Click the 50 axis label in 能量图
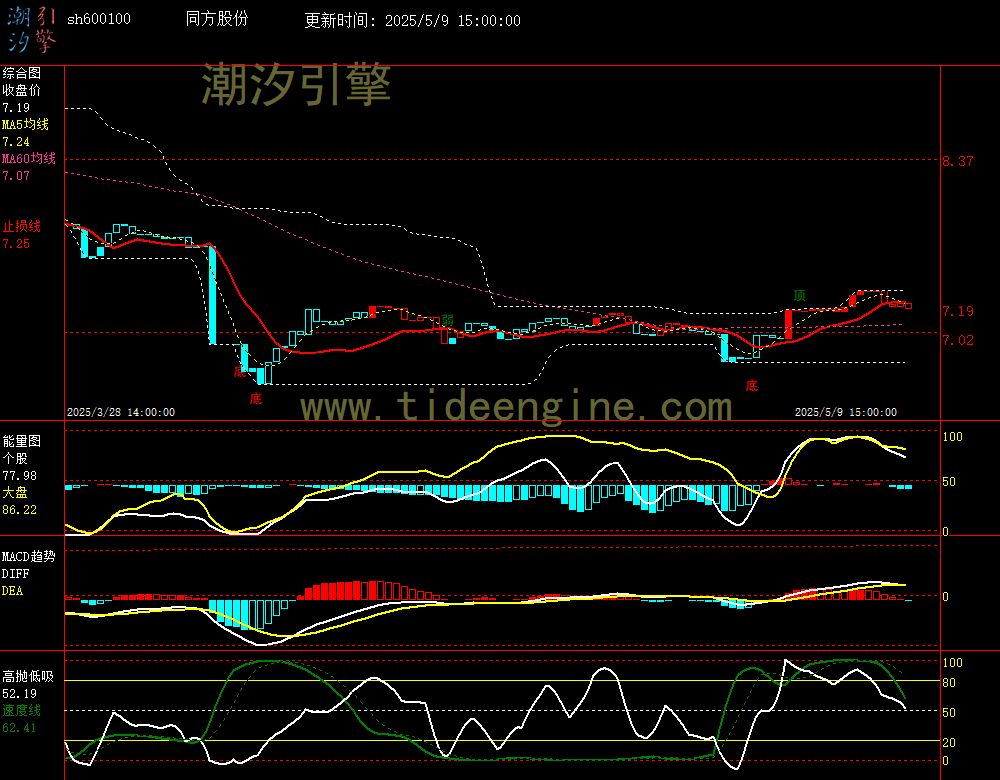Image resolution: width=1000 pixels, height=780 pixels. tap(949, 482)
